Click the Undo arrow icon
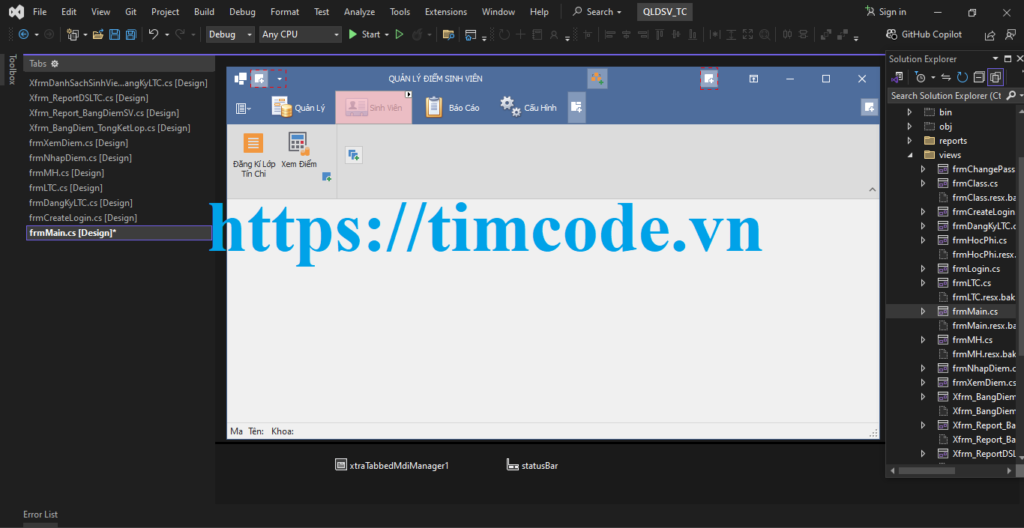Screen dimensions: 1024x528 tap(153, 35)
